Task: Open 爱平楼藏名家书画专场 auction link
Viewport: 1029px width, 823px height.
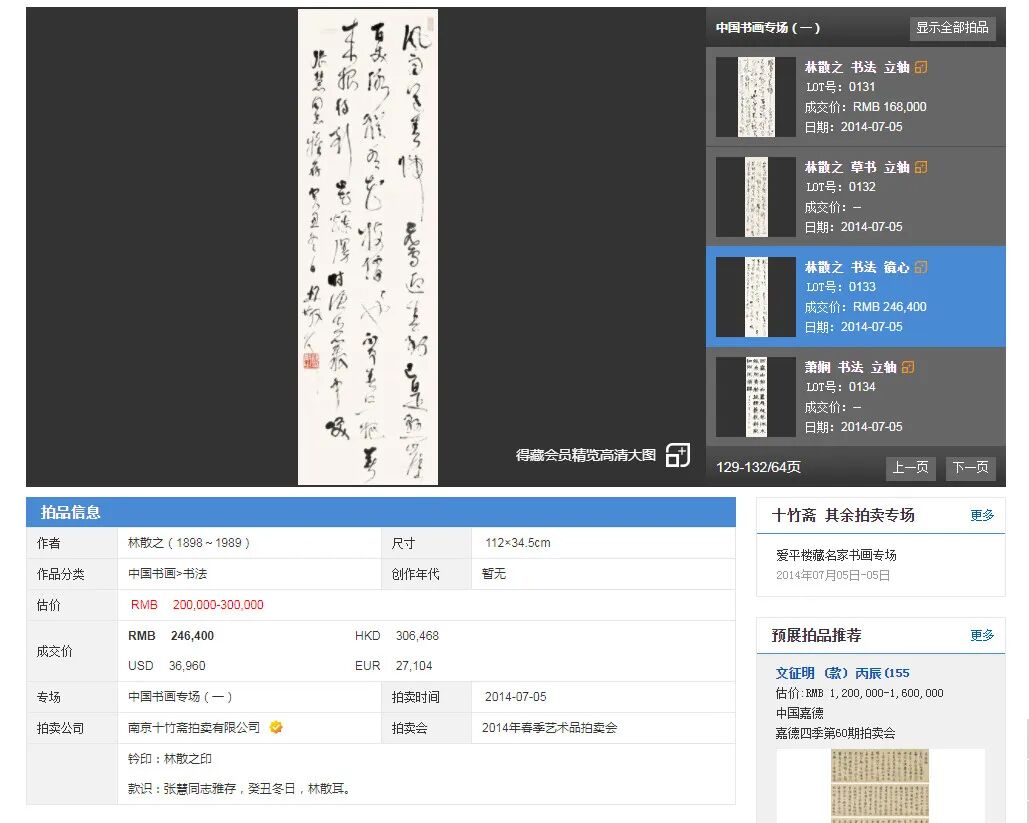Action: [x=836, y=555]
